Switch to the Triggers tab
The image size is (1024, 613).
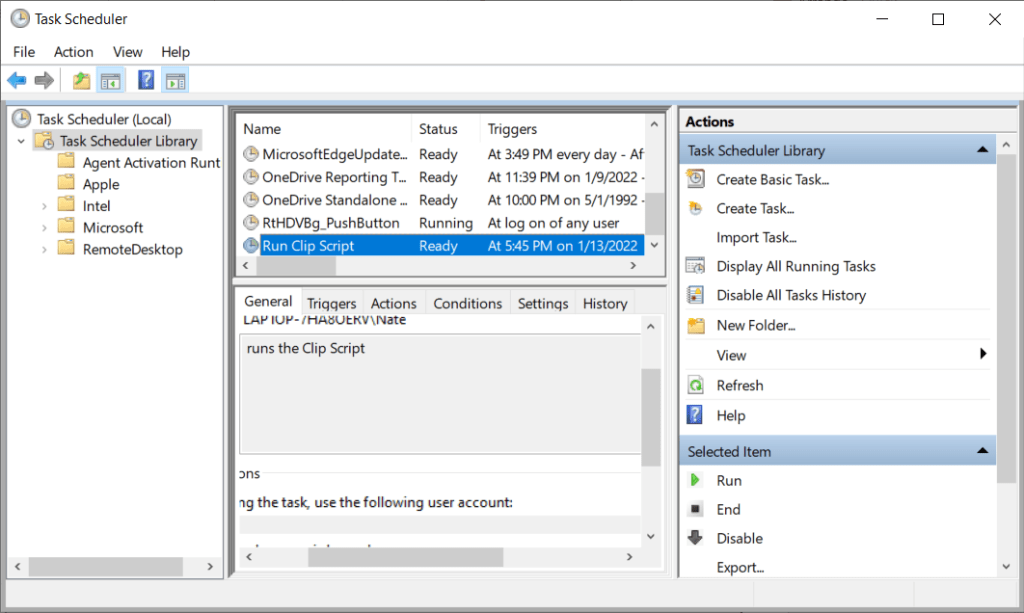pos(331,304)
